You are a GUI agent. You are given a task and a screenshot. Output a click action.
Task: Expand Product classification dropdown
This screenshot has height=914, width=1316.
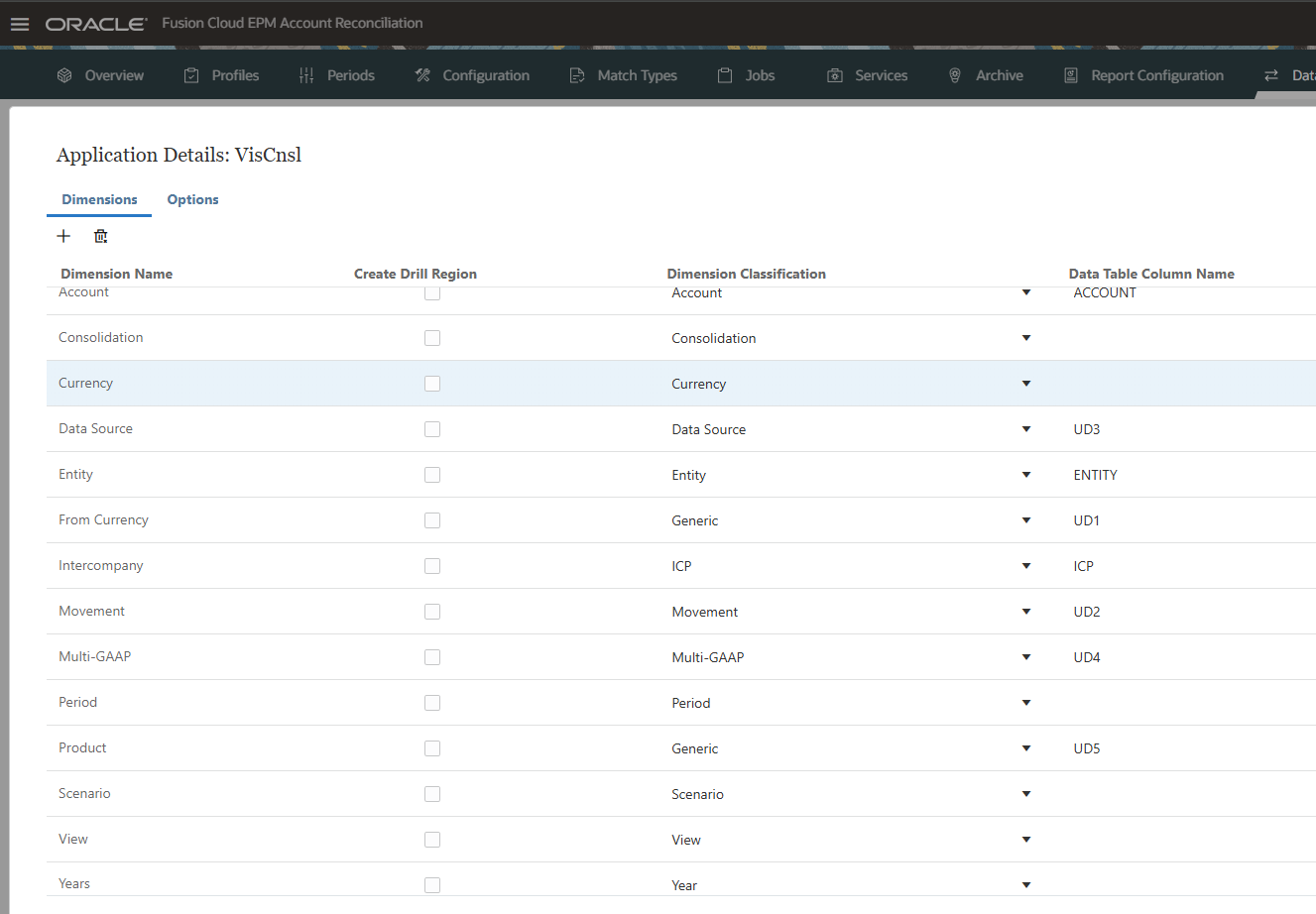pyautogui.click(x=1026, y=748)
